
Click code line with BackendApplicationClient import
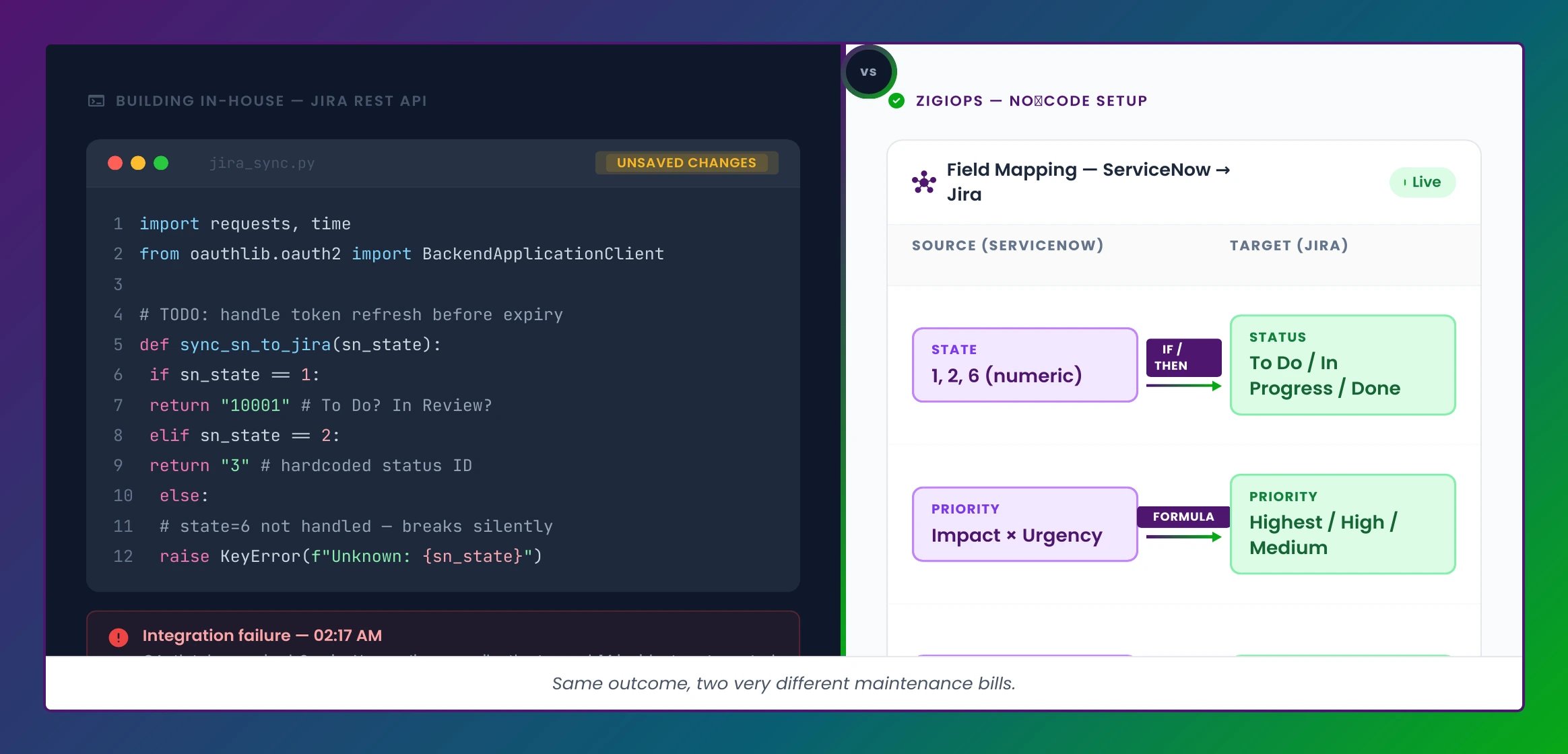click(402, 254)
